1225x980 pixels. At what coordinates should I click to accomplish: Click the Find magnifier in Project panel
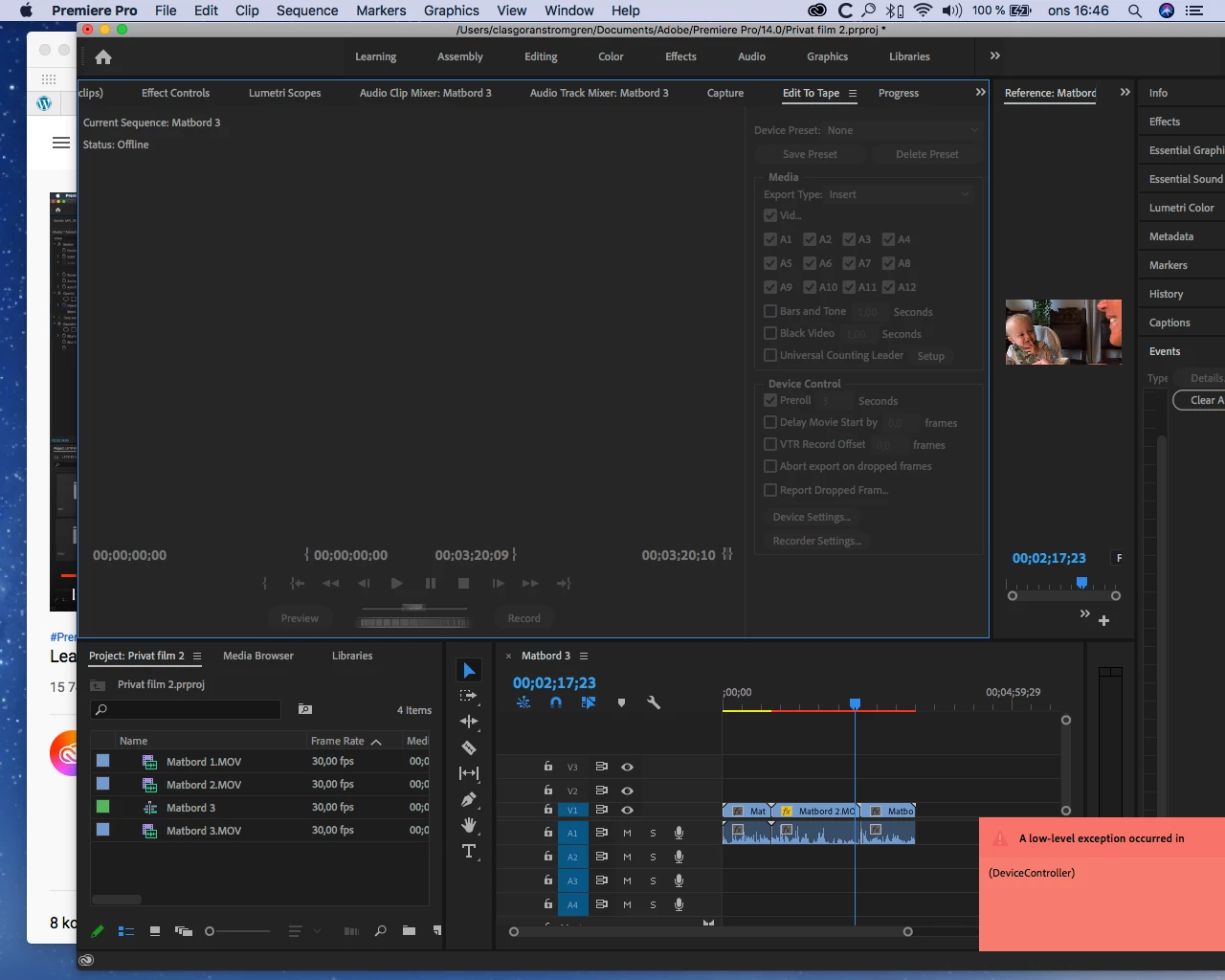tap(381, 931)
